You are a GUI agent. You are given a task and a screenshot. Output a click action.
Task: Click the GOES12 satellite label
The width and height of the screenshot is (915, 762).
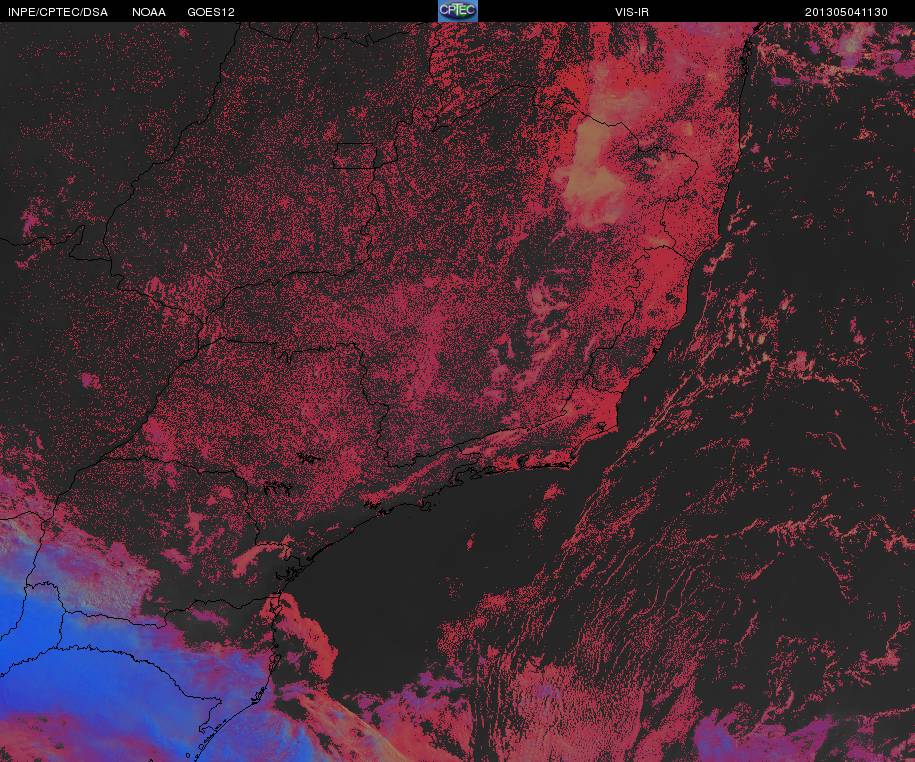pos(211,12)
